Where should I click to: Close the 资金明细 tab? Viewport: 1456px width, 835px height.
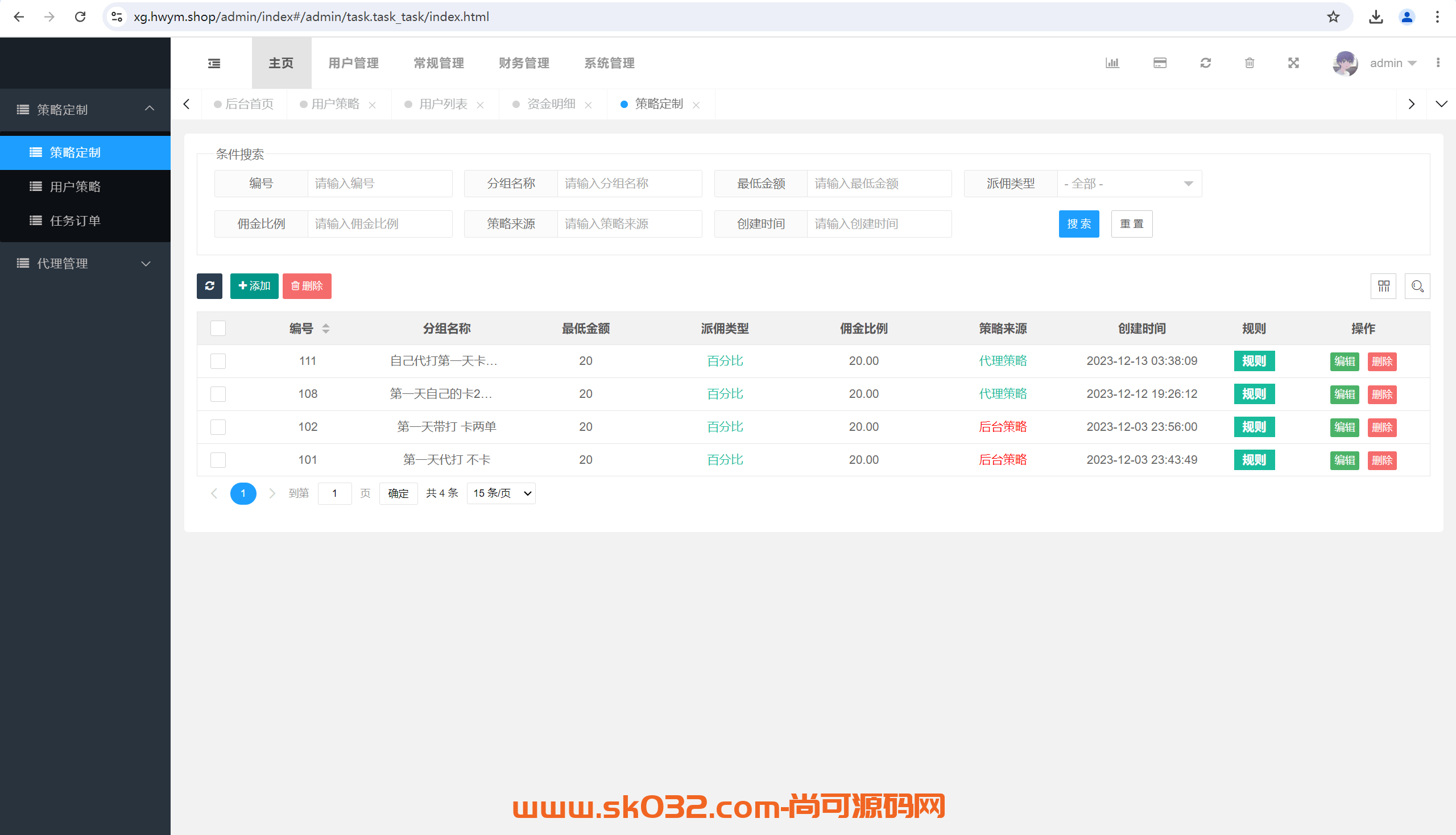(588, 105)
